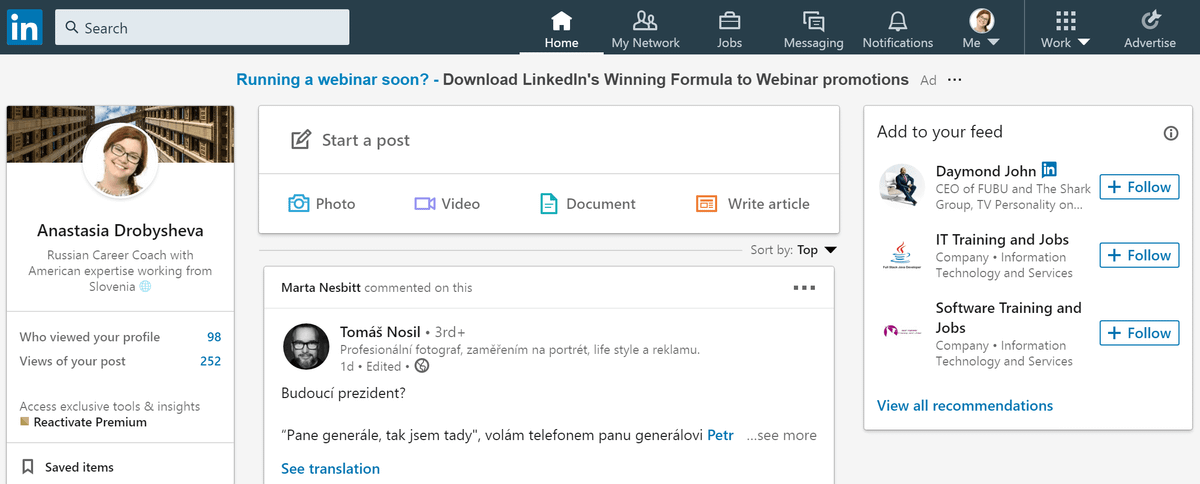Viewport: 1200px width, 484px height.
Task: Click View all recommendations link
Action: click(964, 405)
